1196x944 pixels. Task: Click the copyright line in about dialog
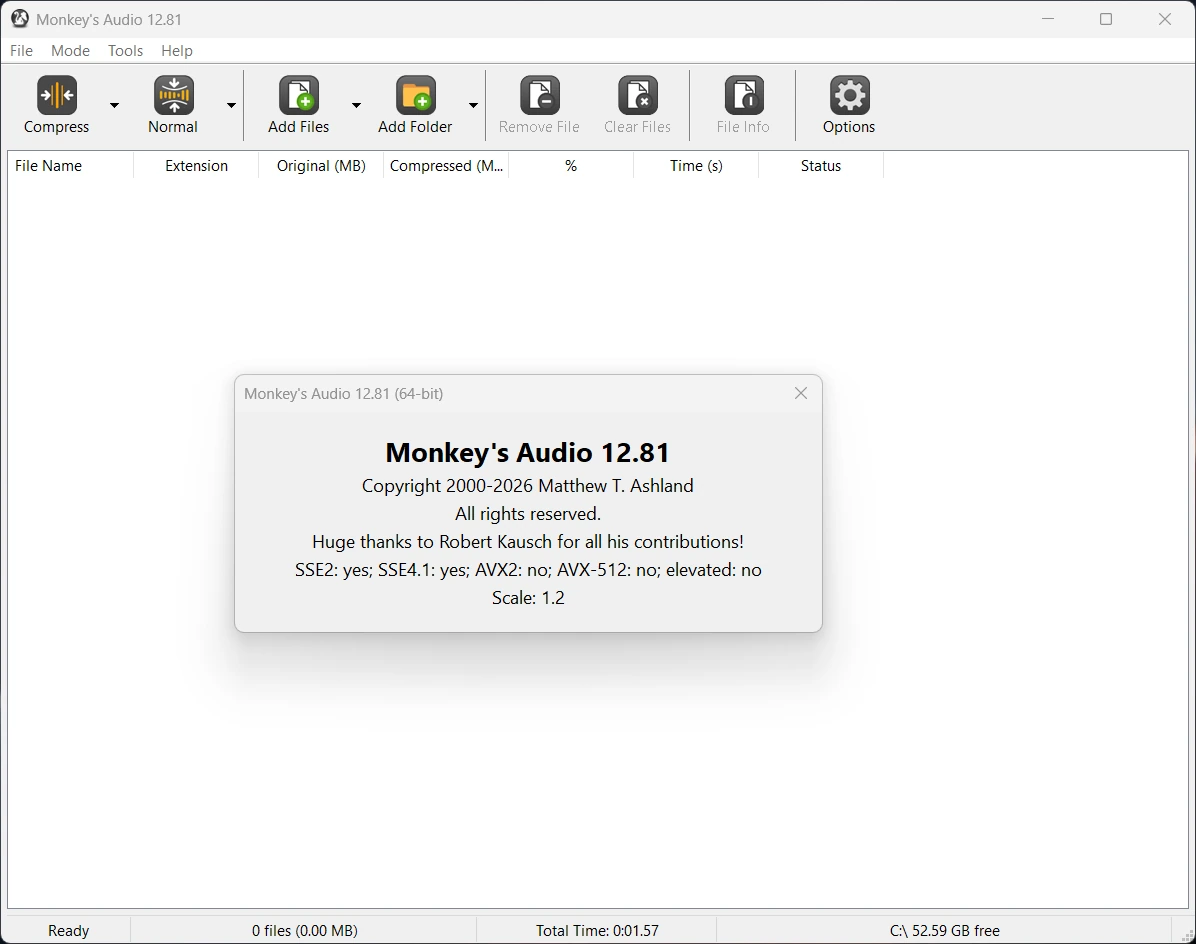coord(528,486)
